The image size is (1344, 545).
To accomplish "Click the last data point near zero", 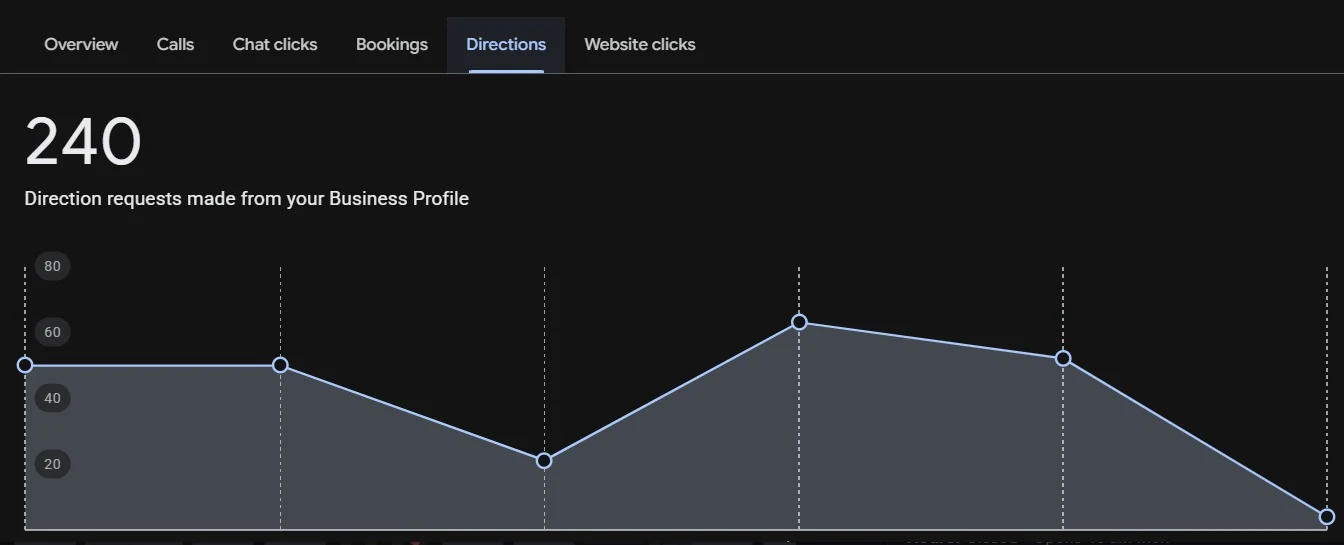I will pos(1327,517).
